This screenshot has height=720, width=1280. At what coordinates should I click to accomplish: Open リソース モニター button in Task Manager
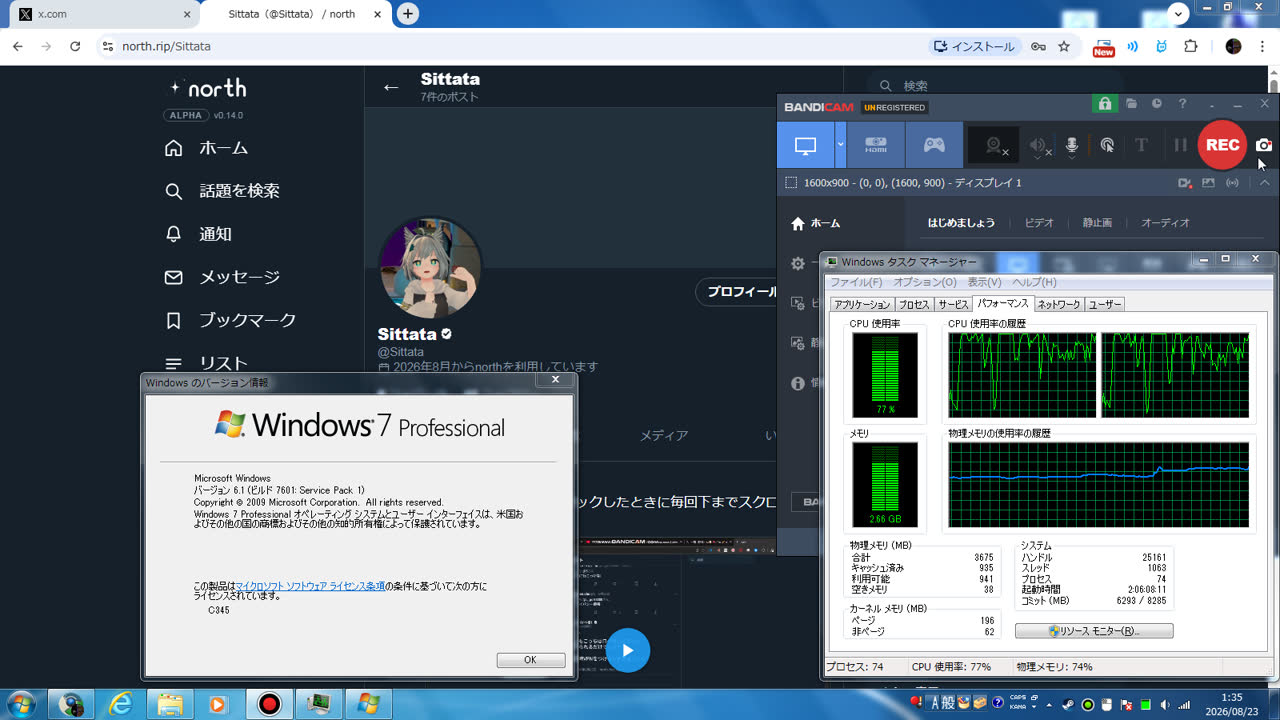tap(1094, 631)
